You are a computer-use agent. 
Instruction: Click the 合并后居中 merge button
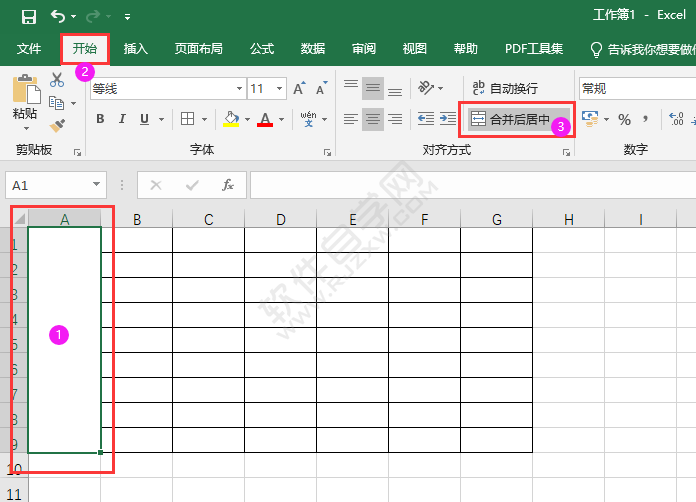(x=518, y=119)
